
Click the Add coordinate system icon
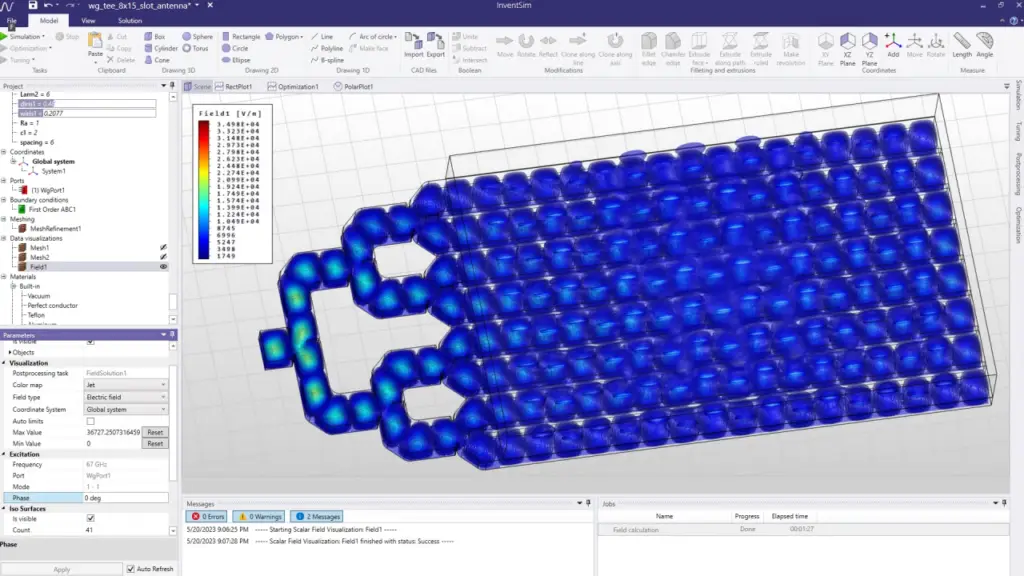coord(892,44)
